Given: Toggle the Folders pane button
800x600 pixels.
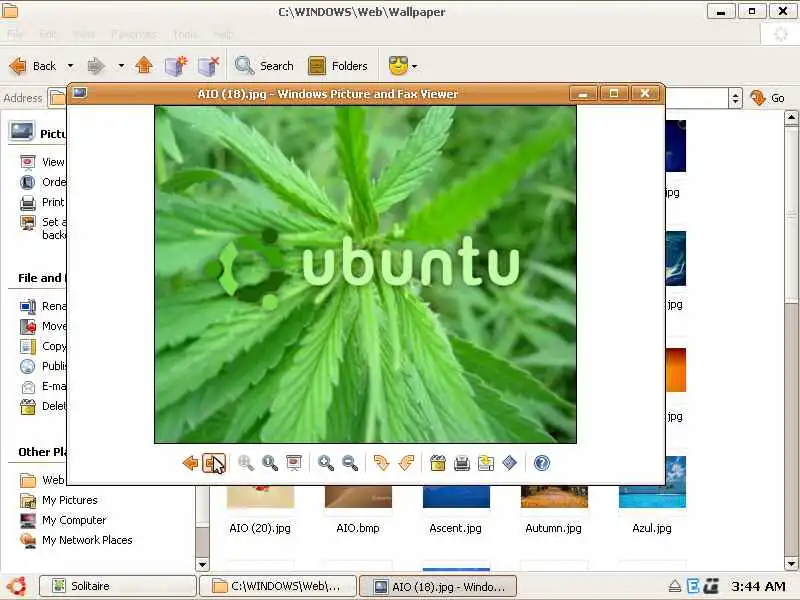Looking at the screenshot, I should pos(338,66).
